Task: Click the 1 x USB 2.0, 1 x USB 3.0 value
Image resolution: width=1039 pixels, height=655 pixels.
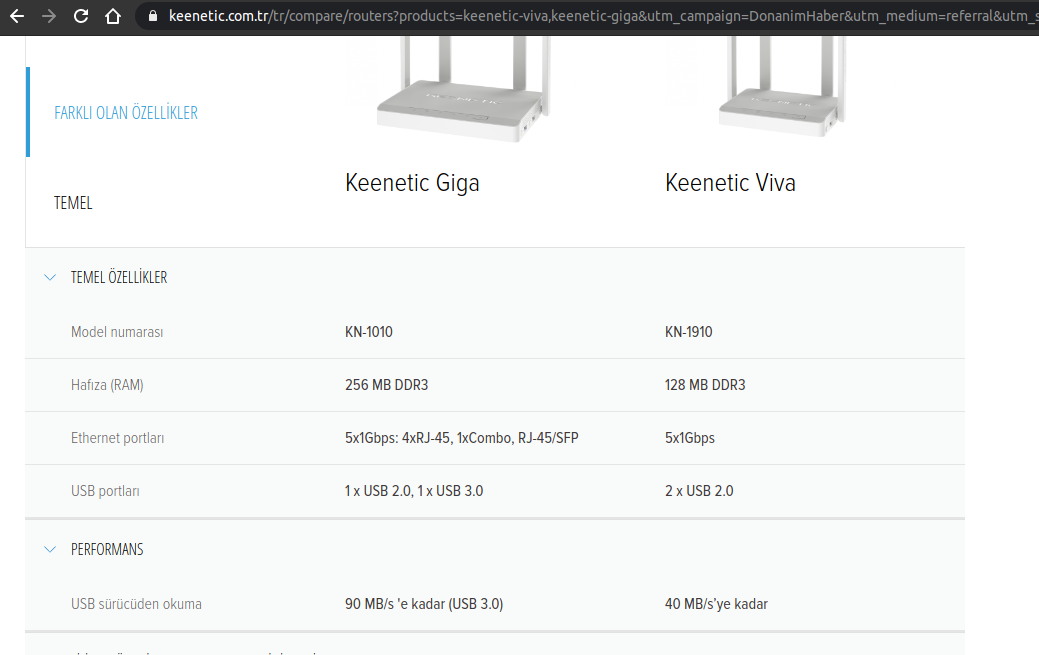Action: coord(414,491)
